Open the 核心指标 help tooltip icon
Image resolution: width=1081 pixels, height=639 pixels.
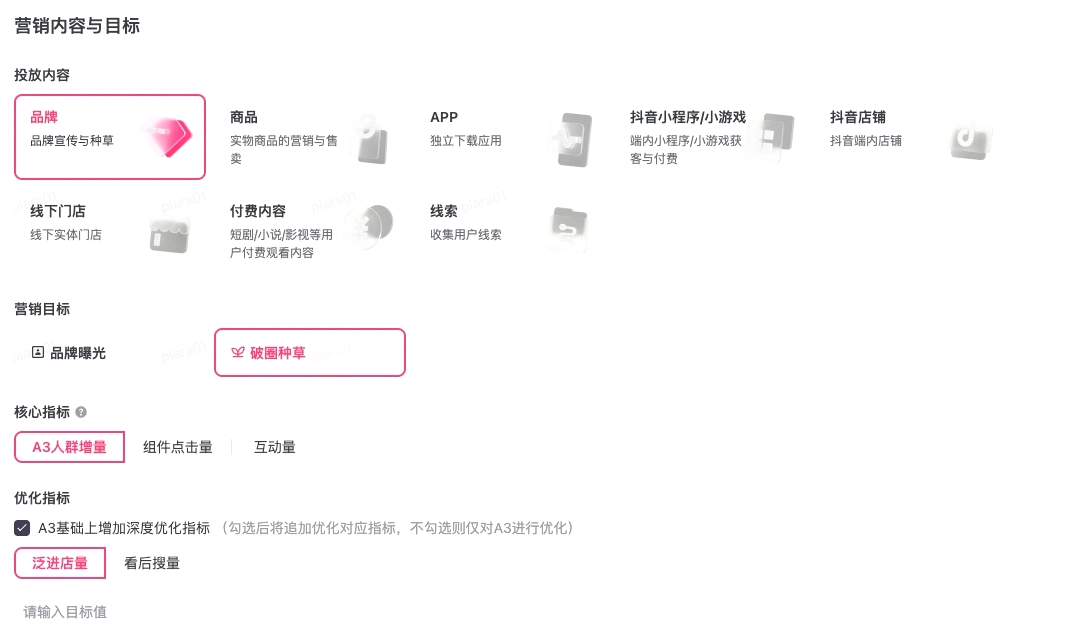[81, 412]
